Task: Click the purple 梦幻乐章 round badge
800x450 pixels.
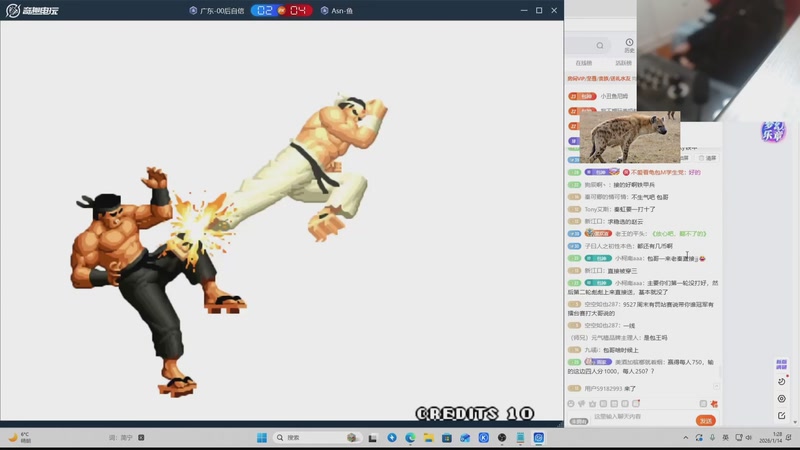Action: point(773,132)
